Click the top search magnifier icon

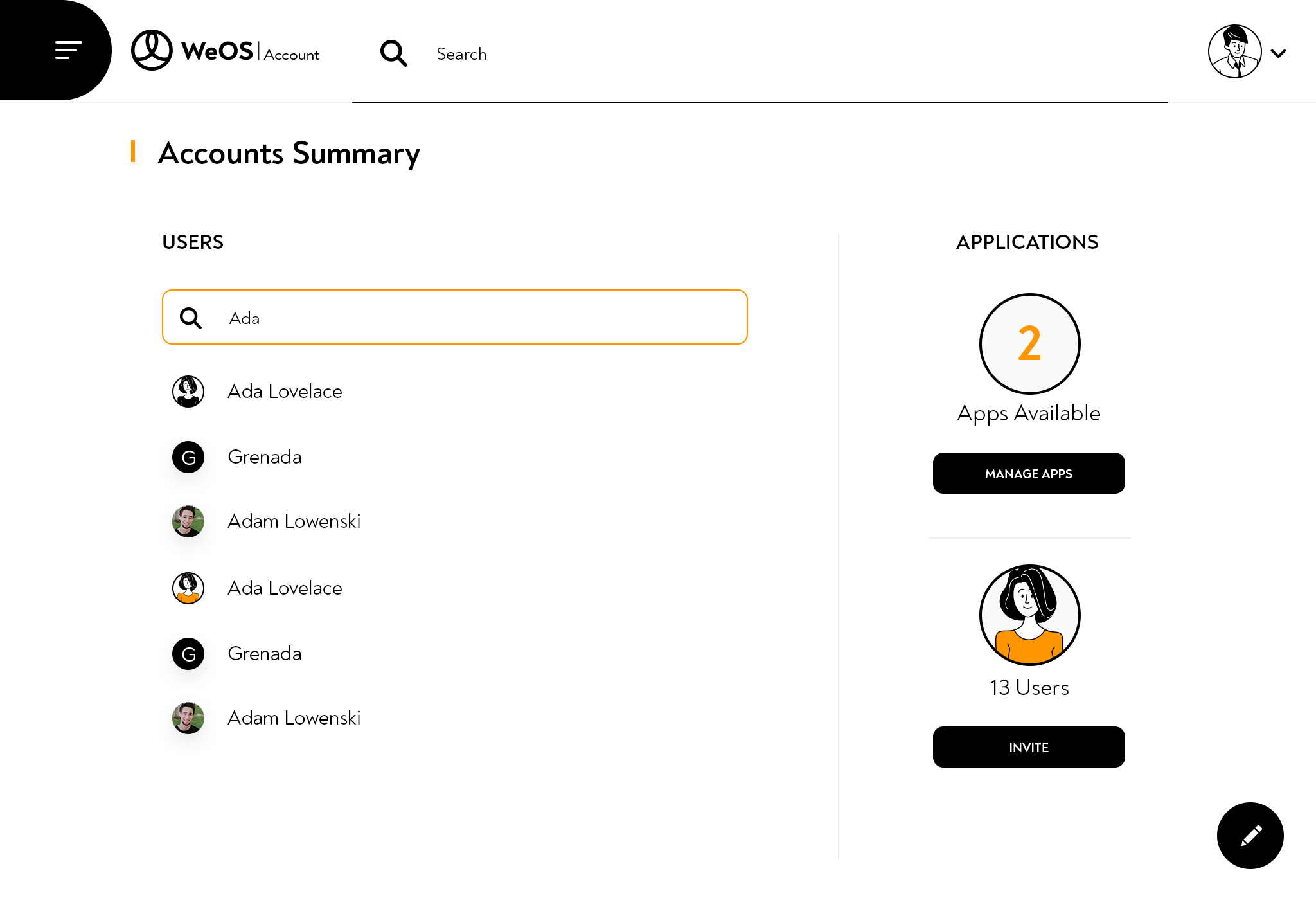[393, 53]
